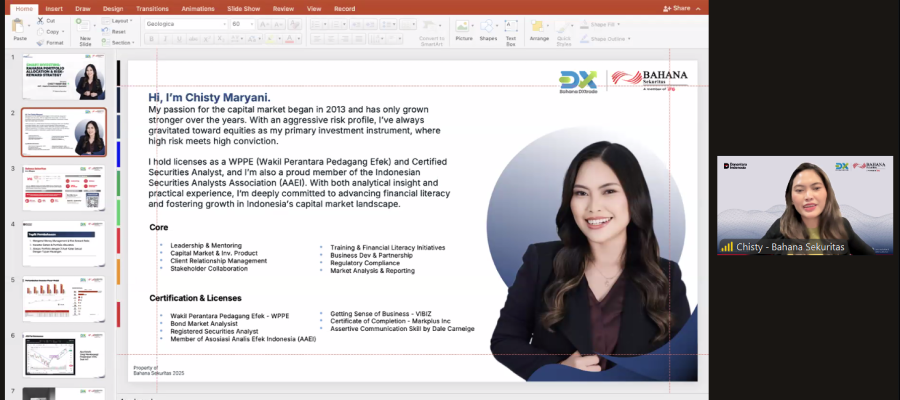Screen dimensions: 900x400
Task: Toggle Bold formatting
Action: point(152,39)
